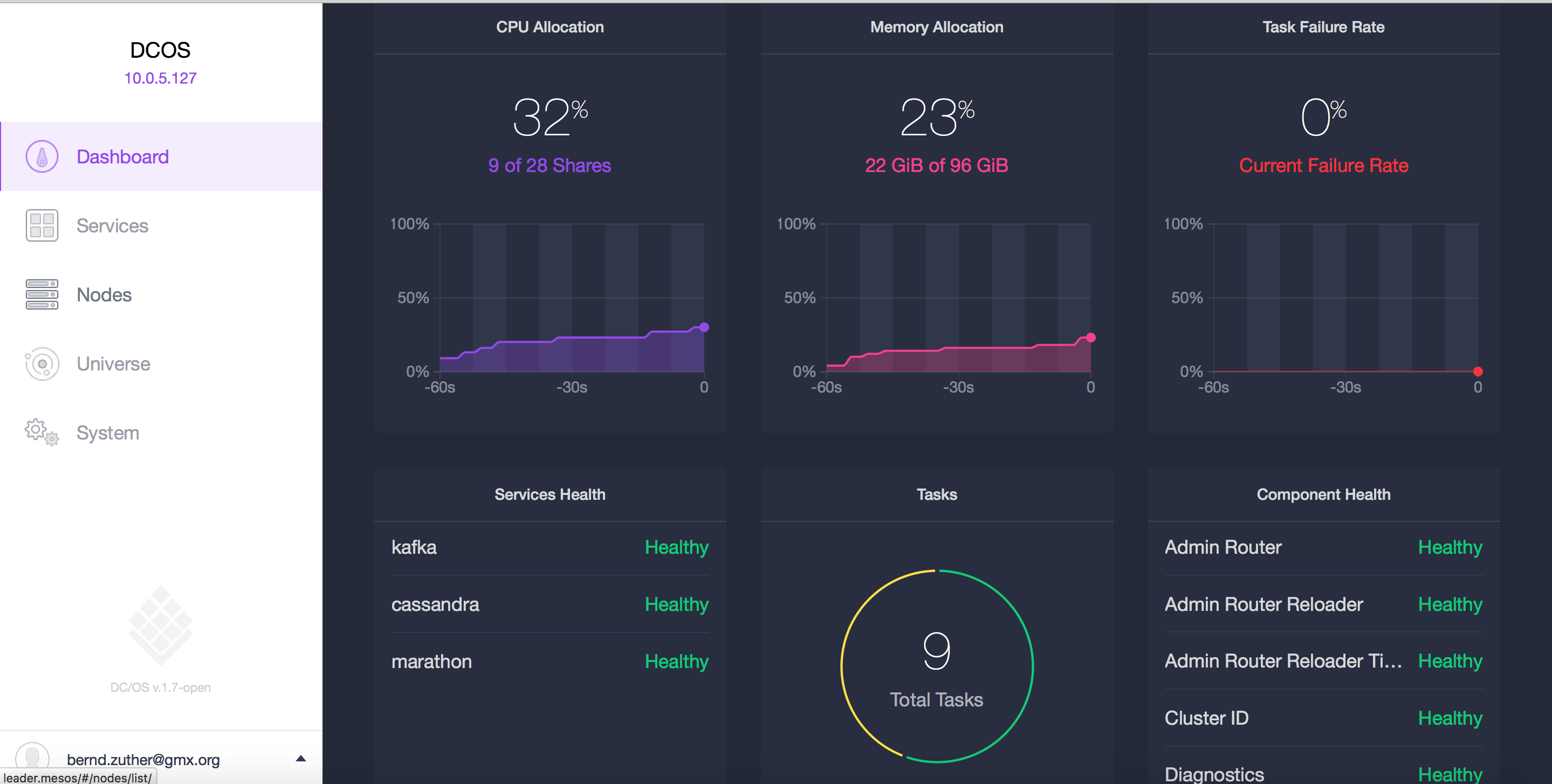Open the marathon service entry
The width and height of the screenshot is (1552, 784).
[x=431, y=662]
